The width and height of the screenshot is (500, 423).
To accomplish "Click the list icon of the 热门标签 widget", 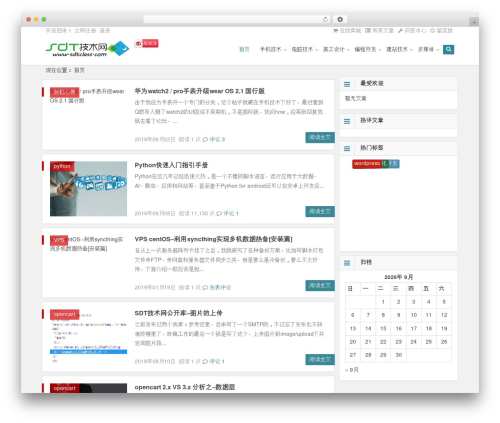I will tap(347, 149).
